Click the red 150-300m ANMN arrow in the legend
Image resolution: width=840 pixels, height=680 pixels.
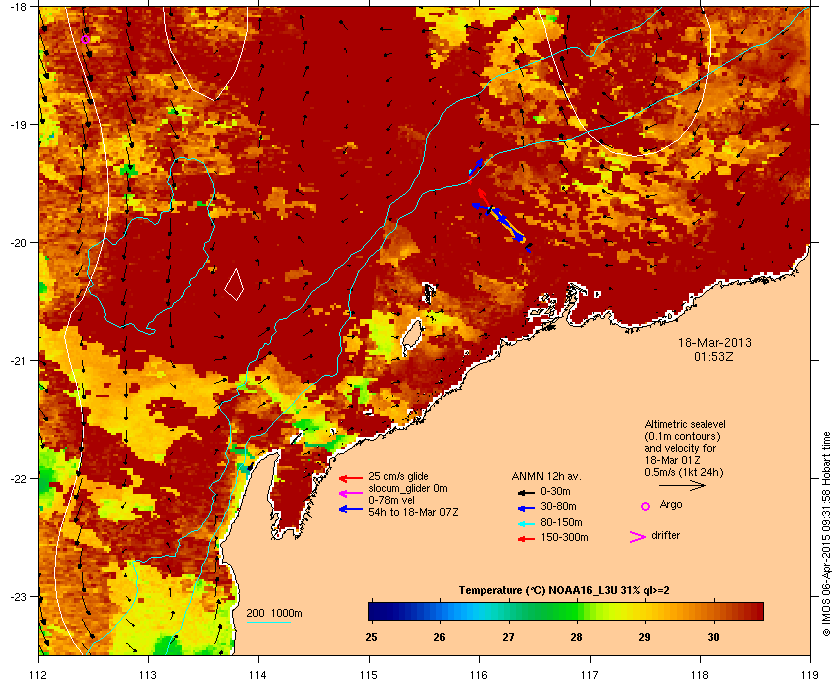tap(527, 539)
